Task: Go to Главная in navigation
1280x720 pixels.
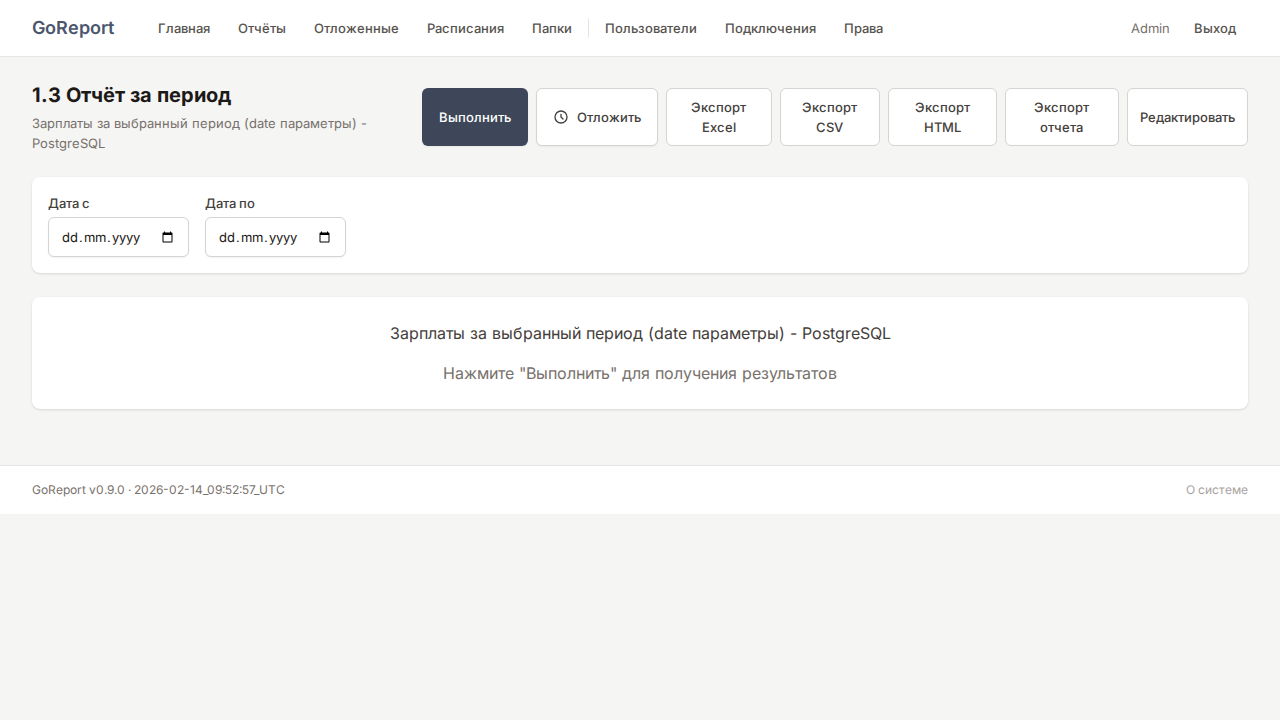Action: tap(184, 28)
